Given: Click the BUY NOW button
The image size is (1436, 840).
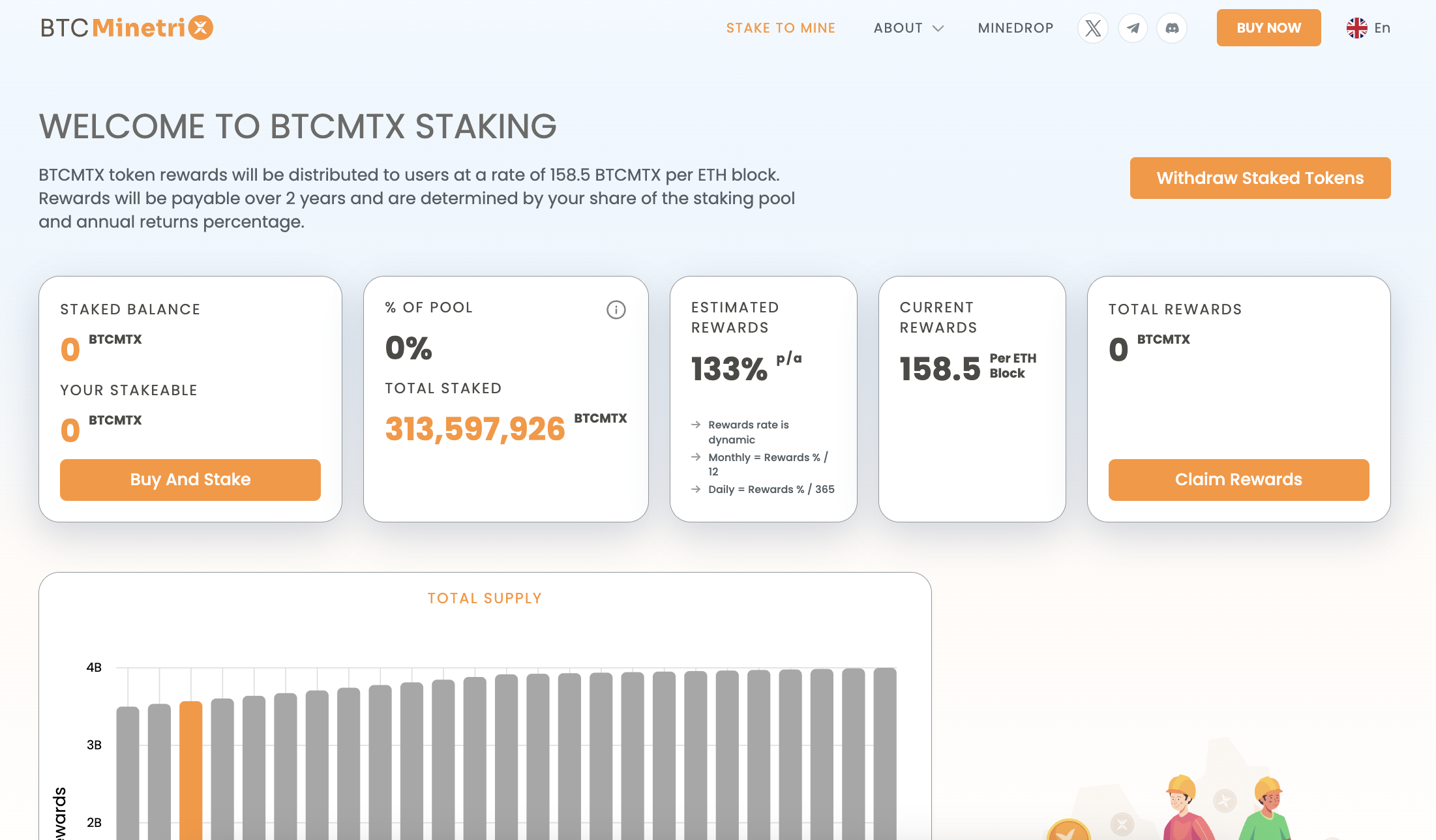Looking at the screenshot, I should coord(1267,27).
